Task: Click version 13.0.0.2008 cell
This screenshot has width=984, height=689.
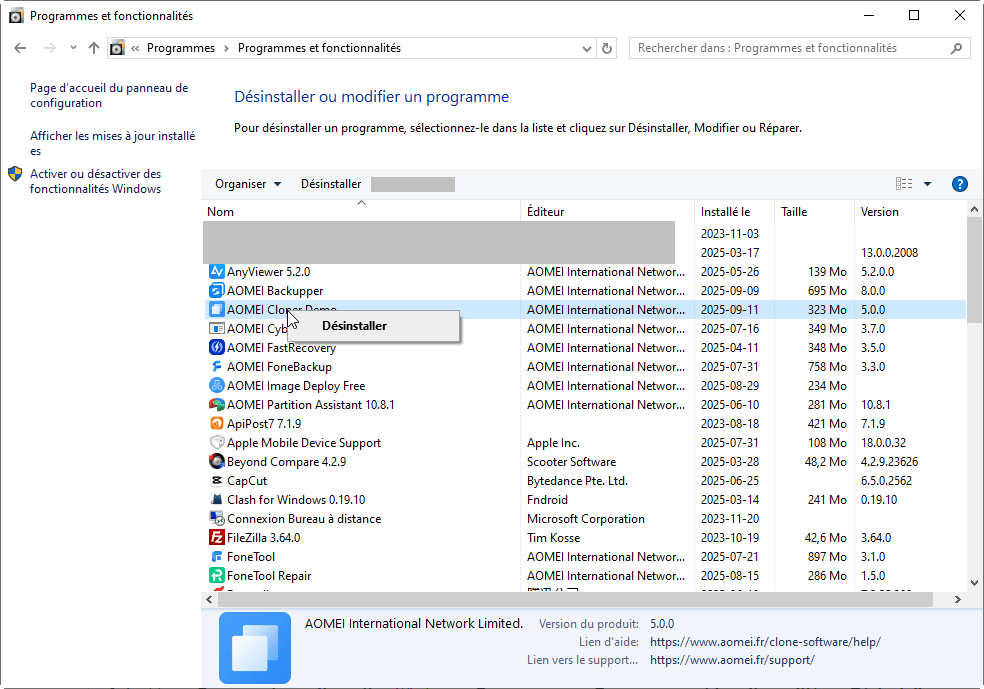Action: coord(889,253)
